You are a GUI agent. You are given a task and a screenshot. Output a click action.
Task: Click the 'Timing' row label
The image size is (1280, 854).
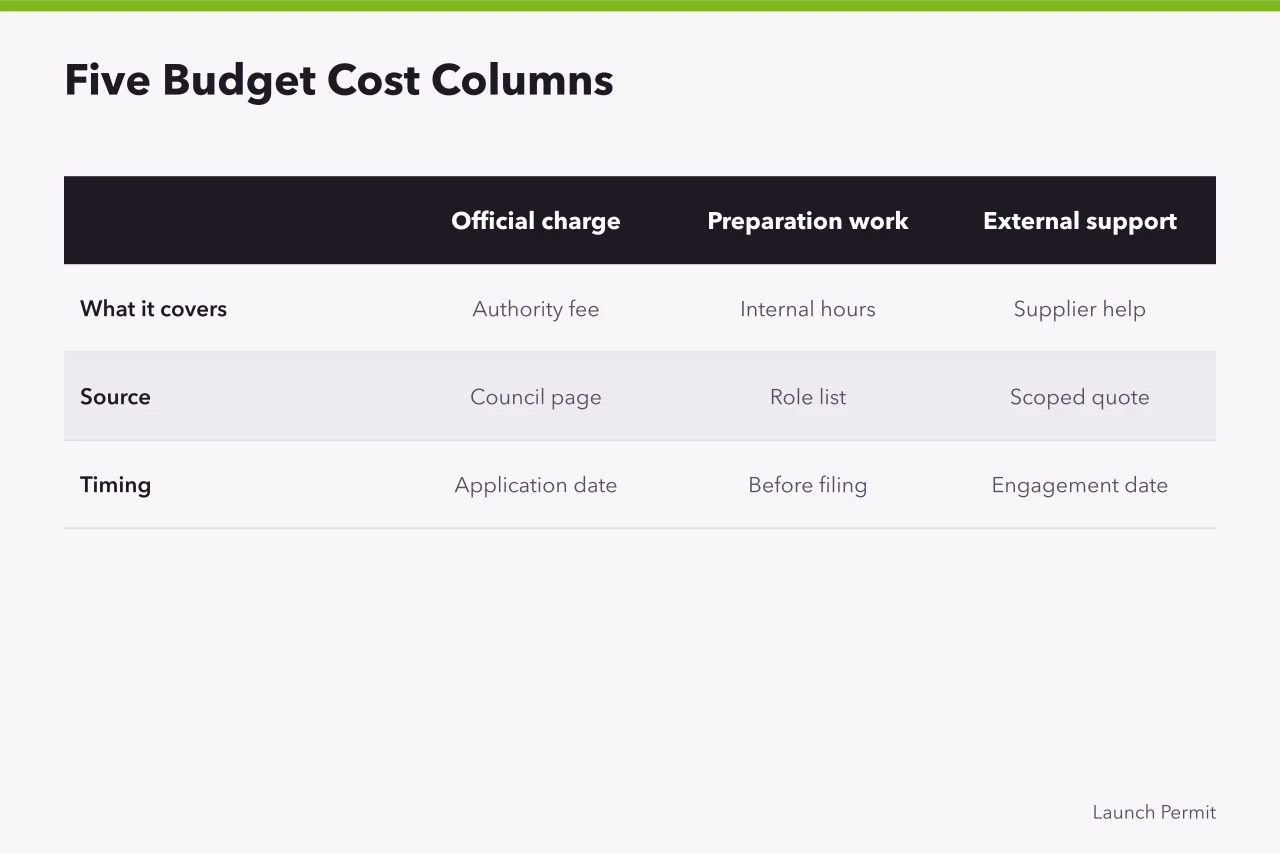116,485
